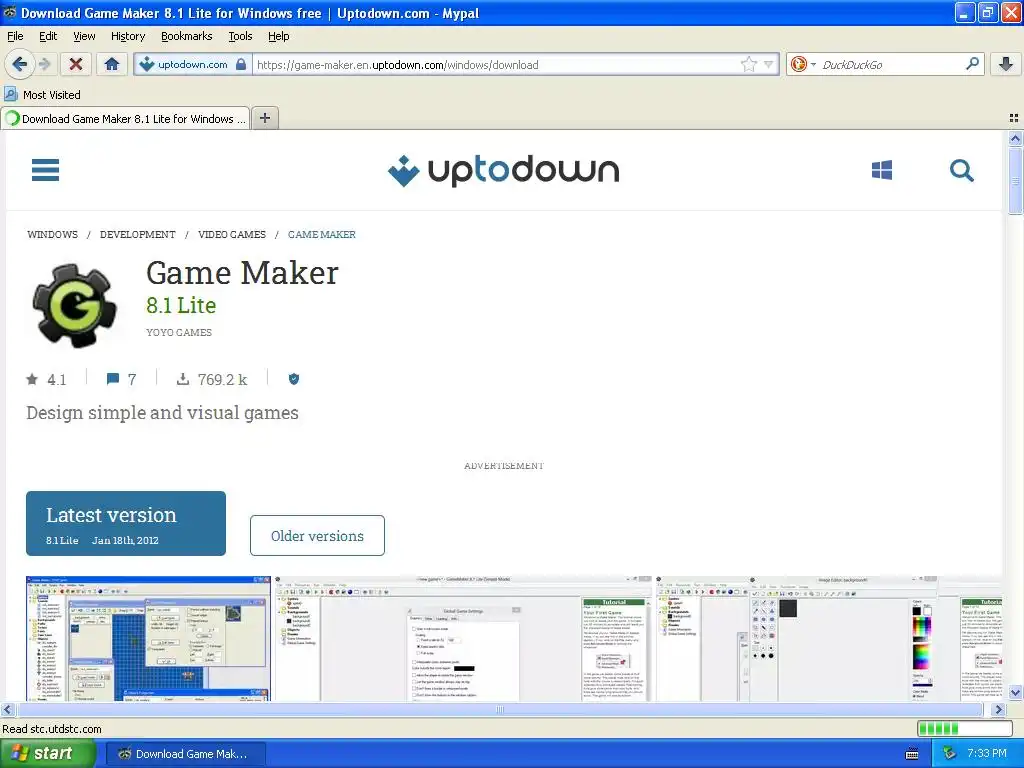Click the Windows start button

click(x=47, y=754)
